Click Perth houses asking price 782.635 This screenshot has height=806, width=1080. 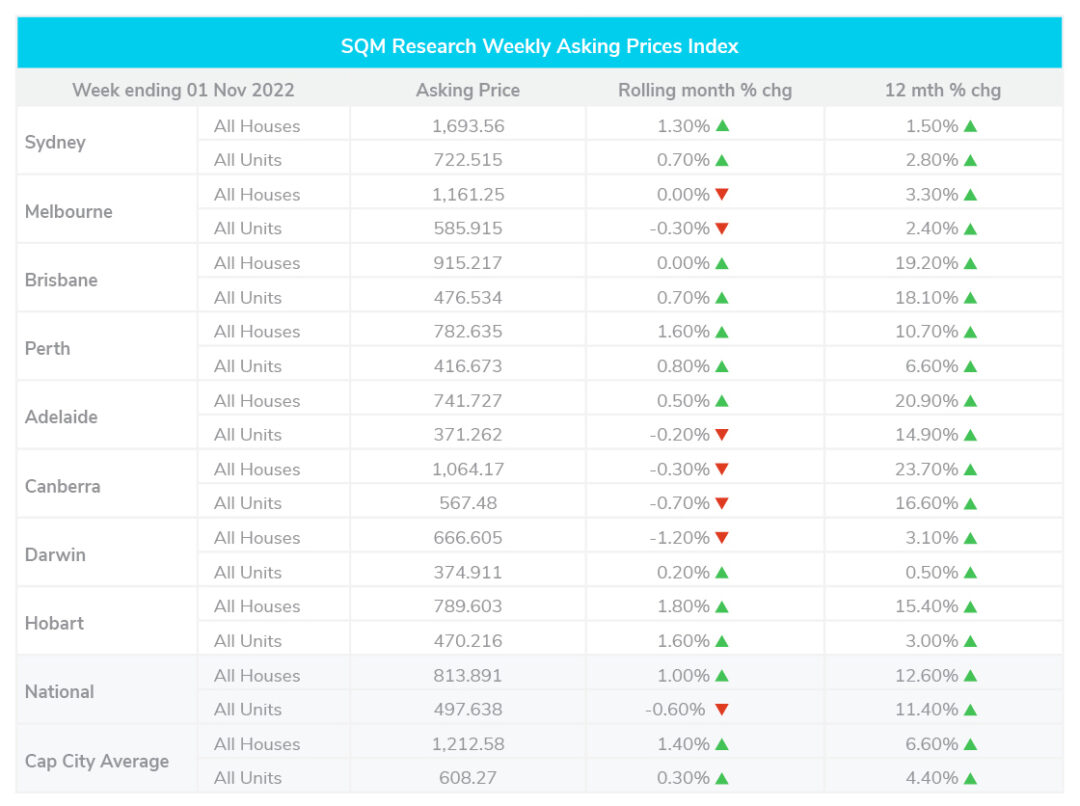(468, 332)
